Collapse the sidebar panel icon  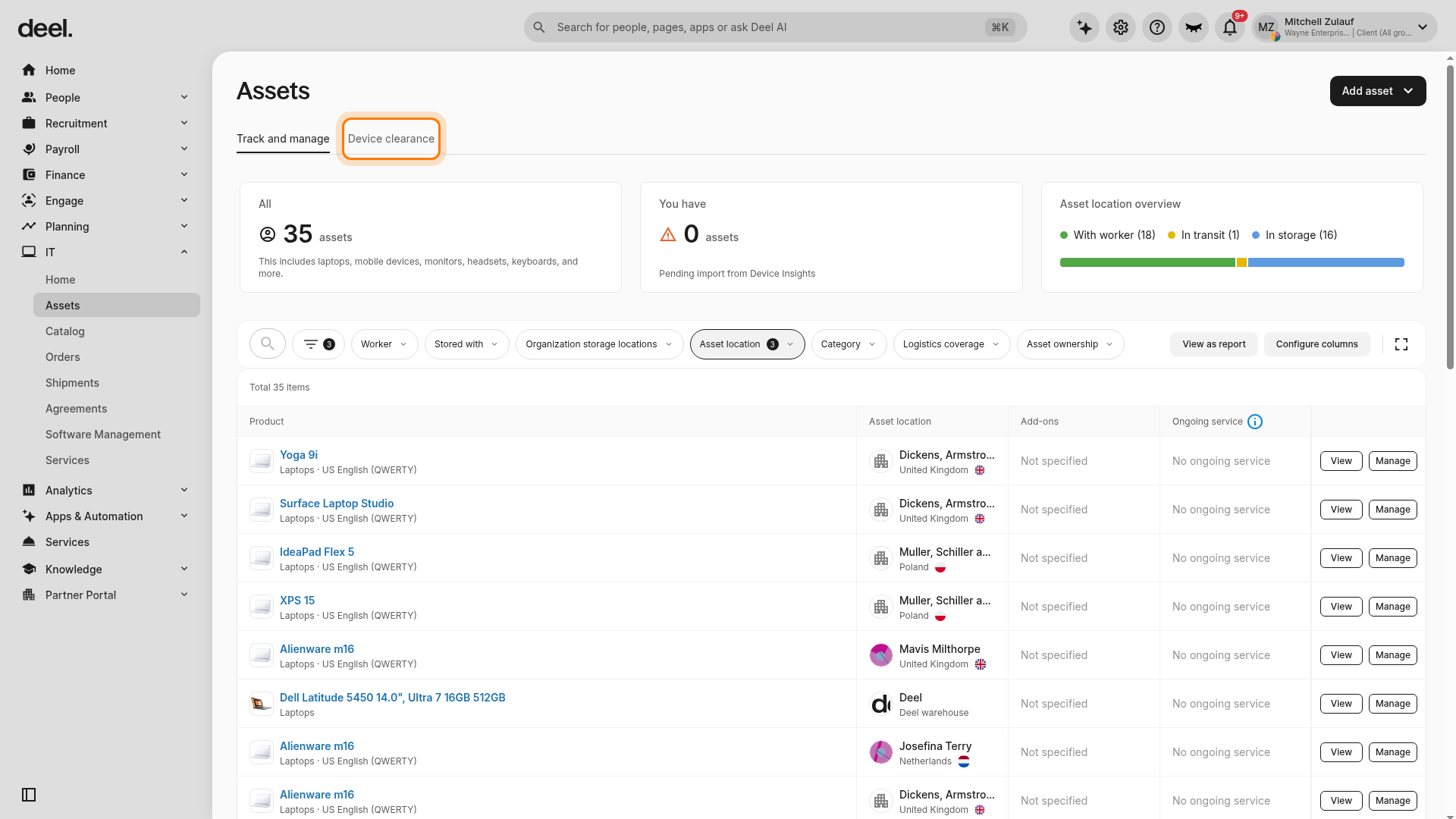[x=29, y=795]
